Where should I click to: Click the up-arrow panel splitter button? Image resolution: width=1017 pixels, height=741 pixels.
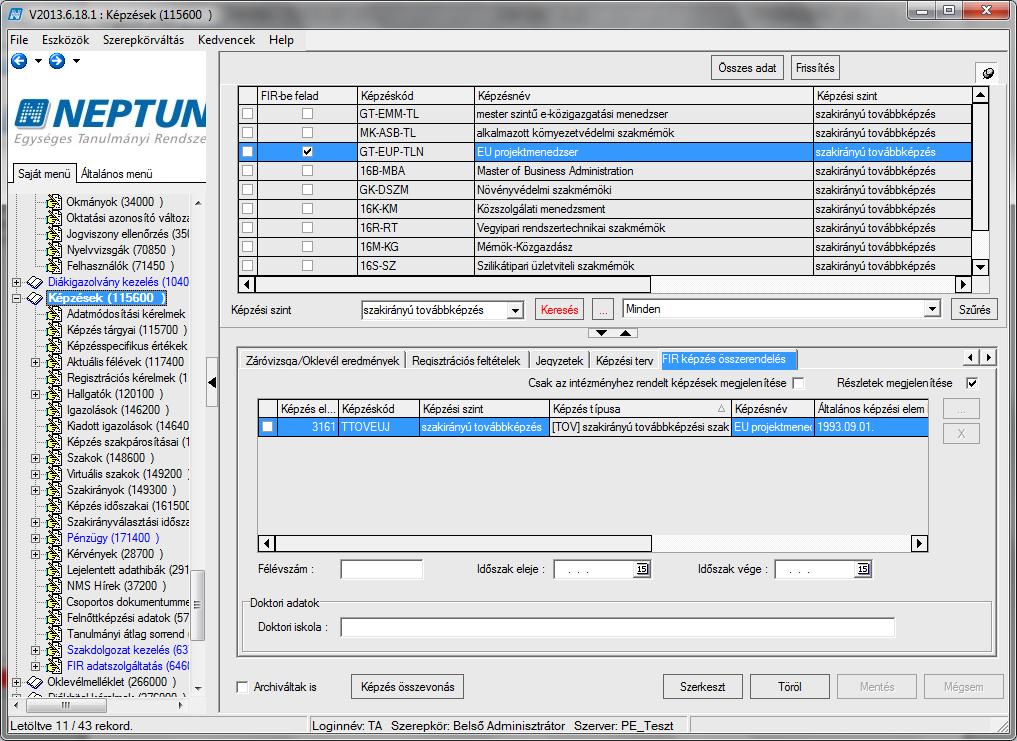point(625,333)
